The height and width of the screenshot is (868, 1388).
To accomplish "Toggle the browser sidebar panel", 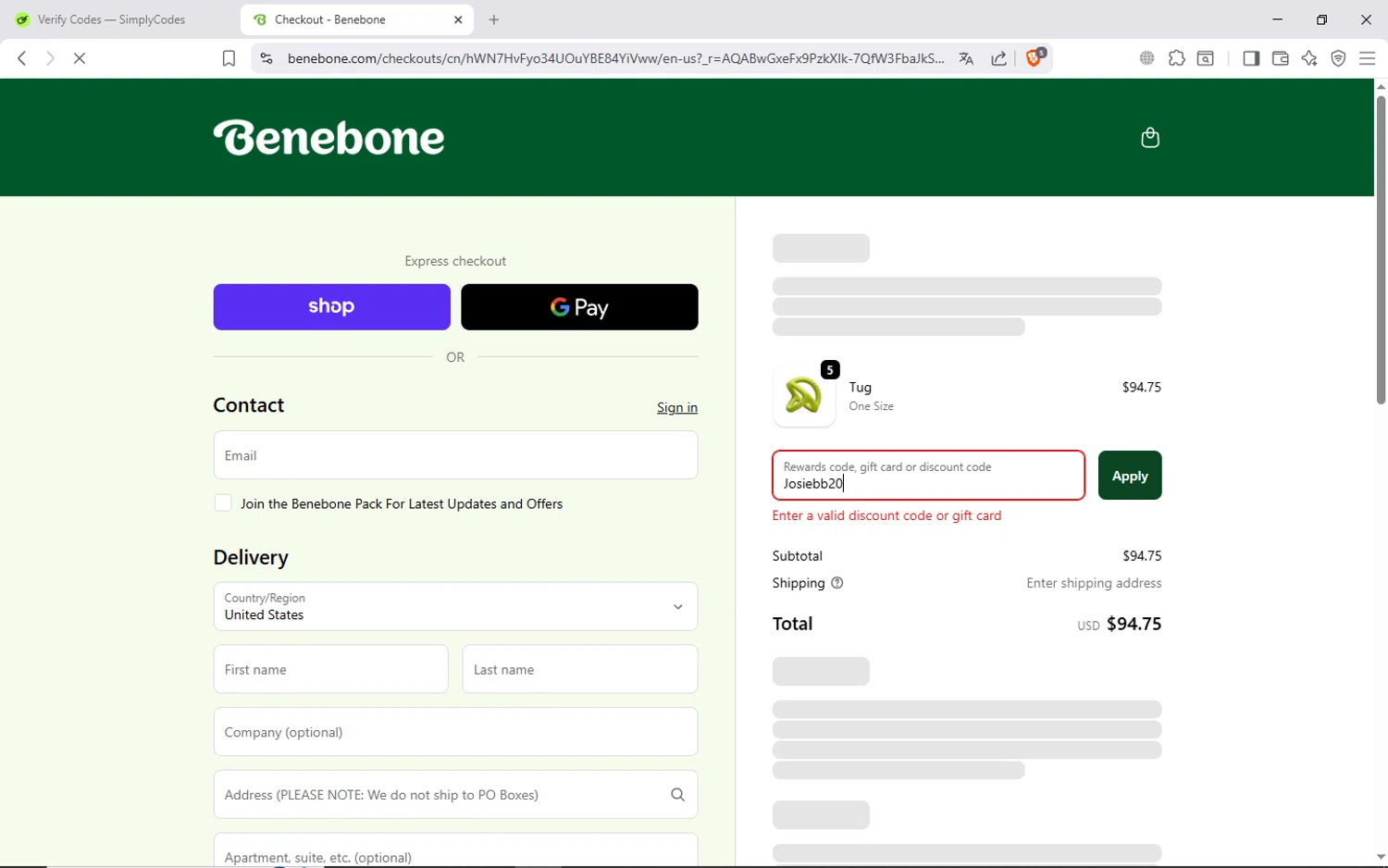I will [x=1251, y=58].
